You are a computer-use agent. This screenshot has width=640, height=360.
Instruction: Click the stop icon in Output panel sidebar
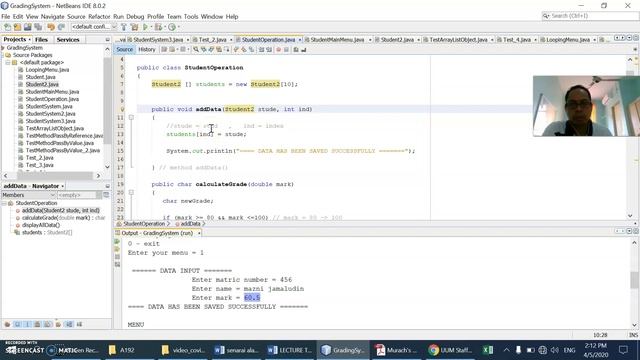pyautogui.click(x=118, y=257)
